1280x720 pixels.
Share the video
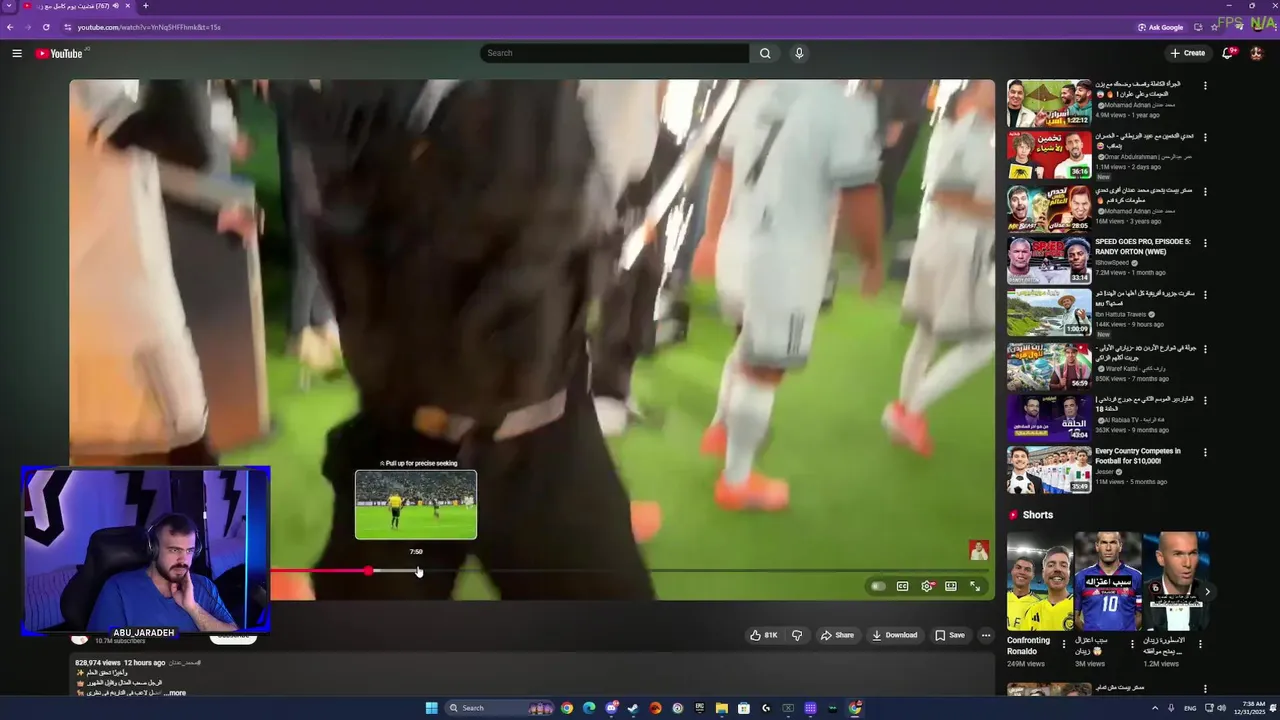(837, 635)
